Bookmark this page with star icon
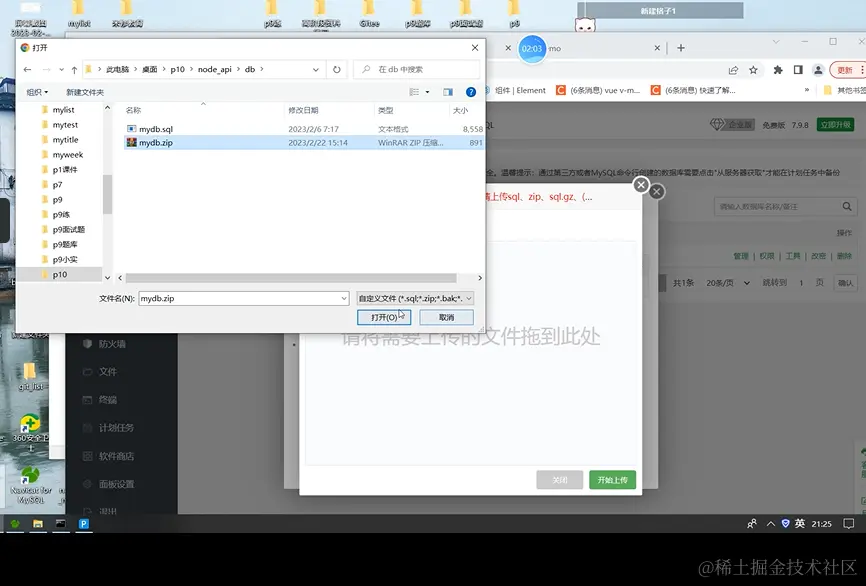This screenshot has width=866, height=586. pyautogui.click(x=753, y=70)
